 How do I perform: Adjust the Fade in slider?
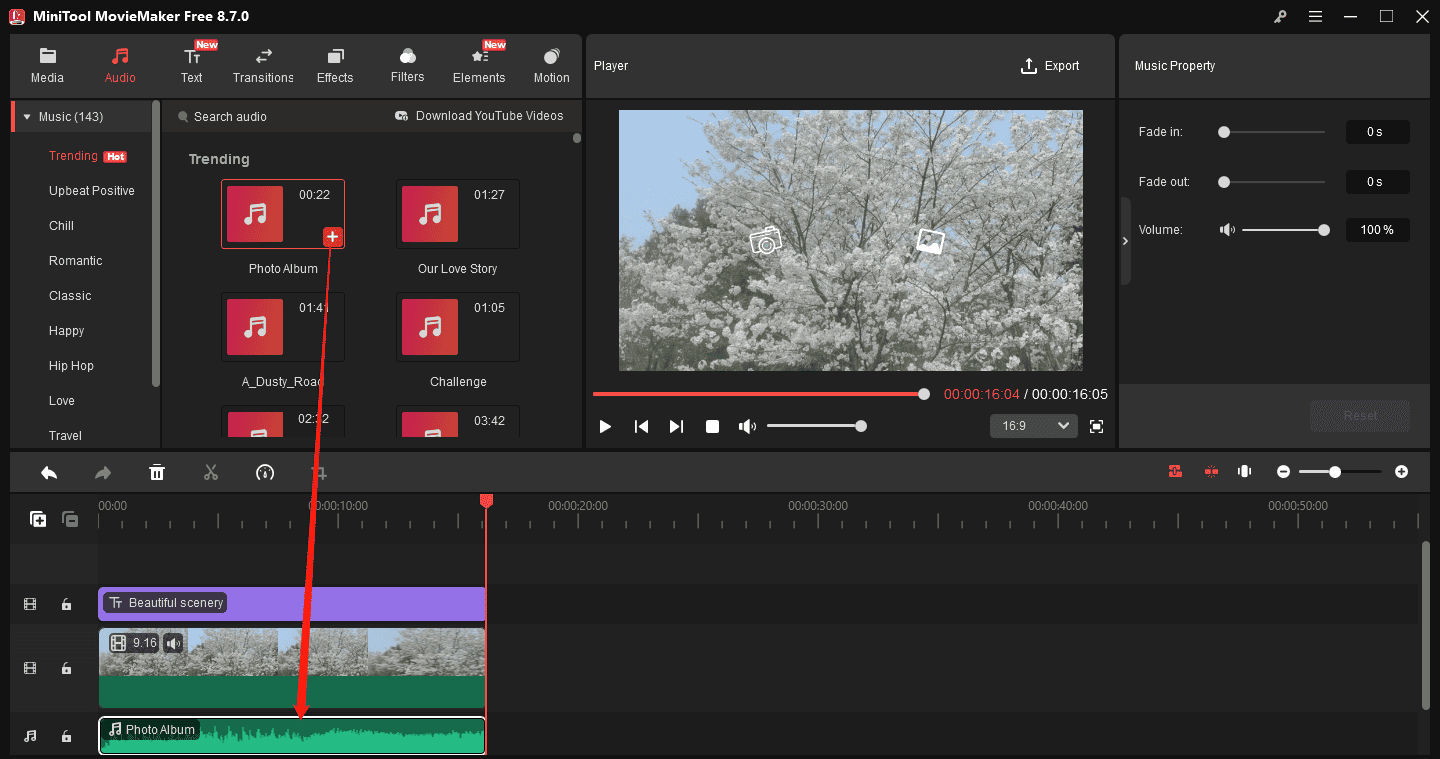coord(1272,132)
